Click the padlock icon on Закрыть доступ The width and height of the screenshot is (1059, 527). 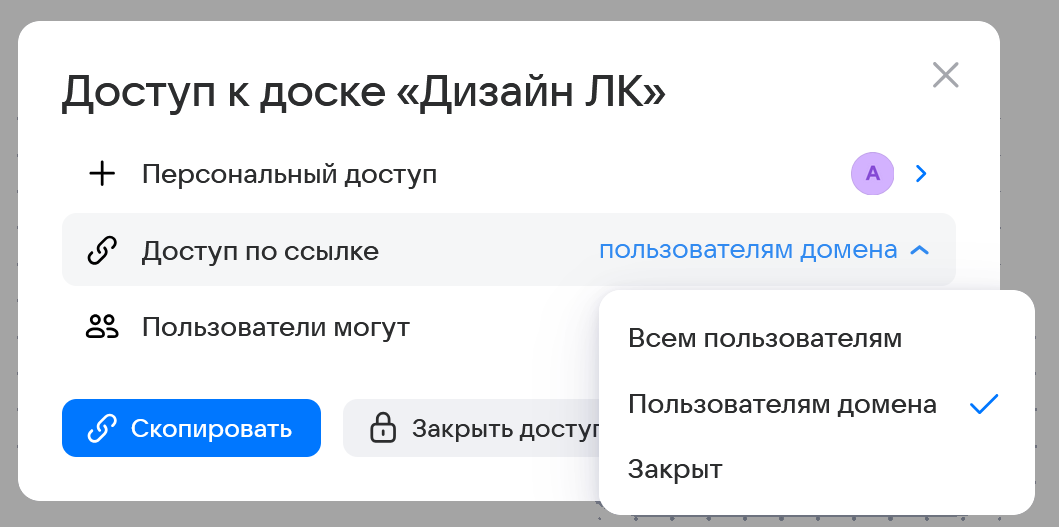pyautogui.click(x=382, y=429)
